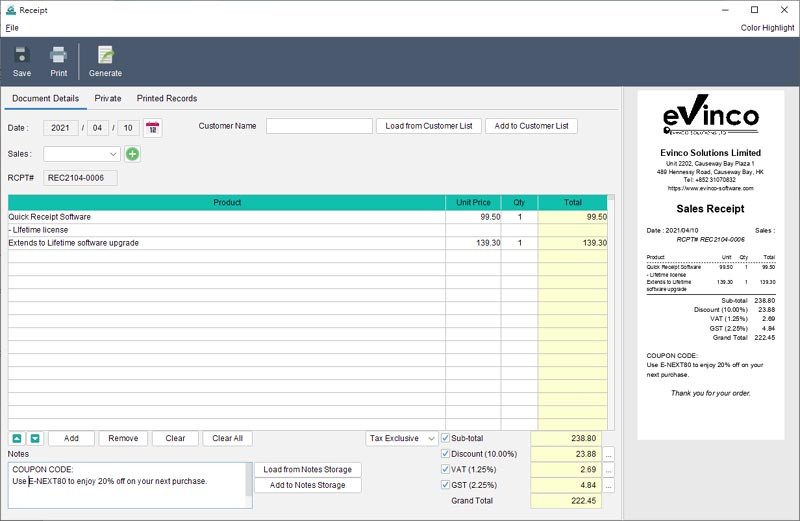The width and height of the screenshot is (800, 521).
Task: Click Load from Customer List button
Action: [x=428, y=126]
